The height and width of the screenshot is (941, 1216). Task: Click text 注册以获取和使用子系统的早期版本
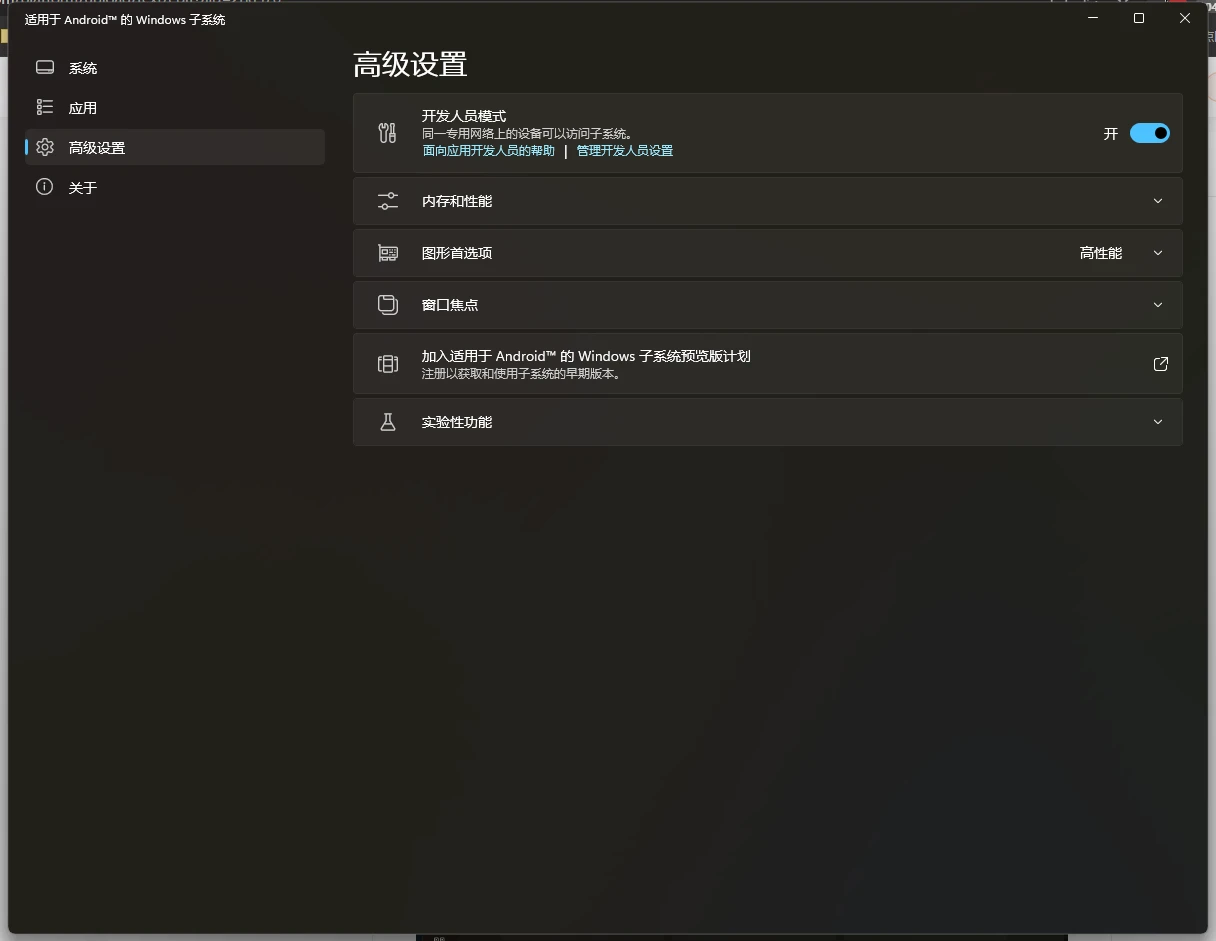(x=521, y=374)
